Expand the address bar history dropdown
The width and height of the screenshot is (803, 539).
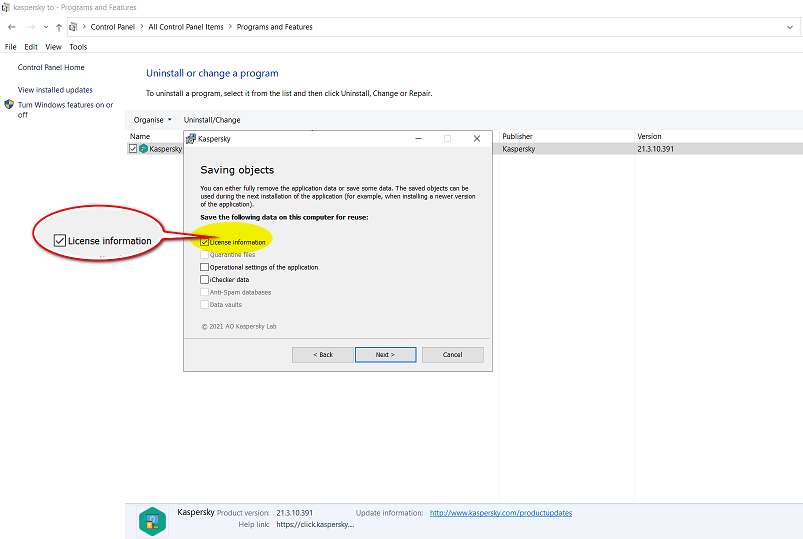click(790, 27)
